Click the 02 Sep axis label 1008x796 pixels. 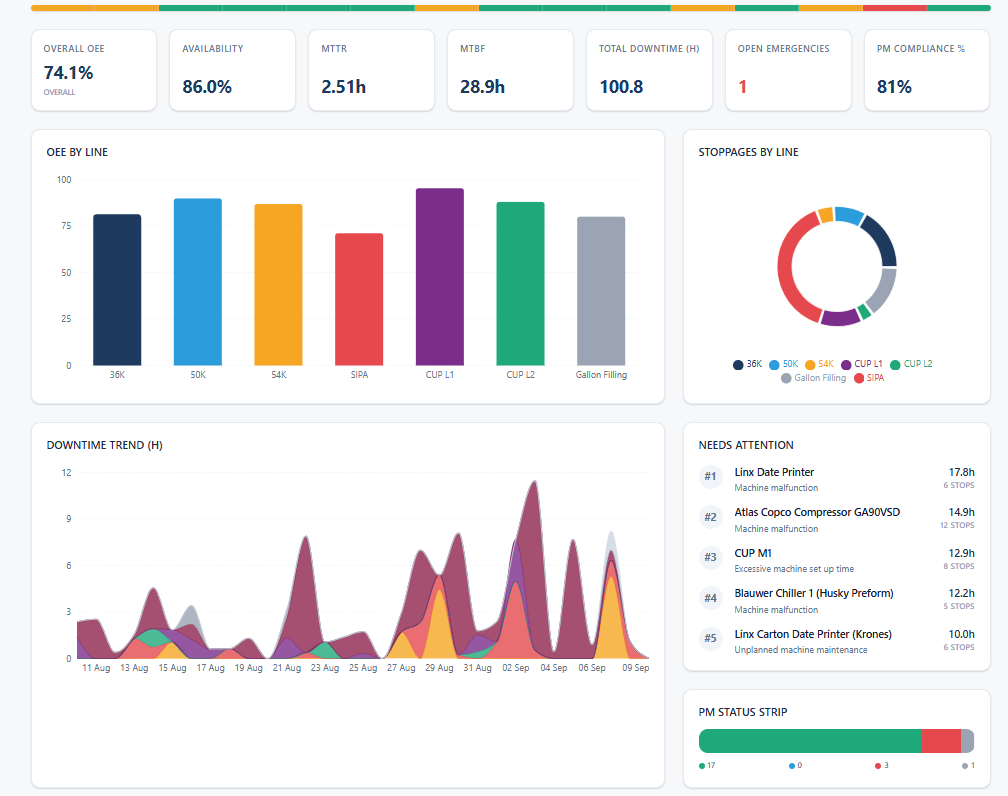click(x=516, y=668)
